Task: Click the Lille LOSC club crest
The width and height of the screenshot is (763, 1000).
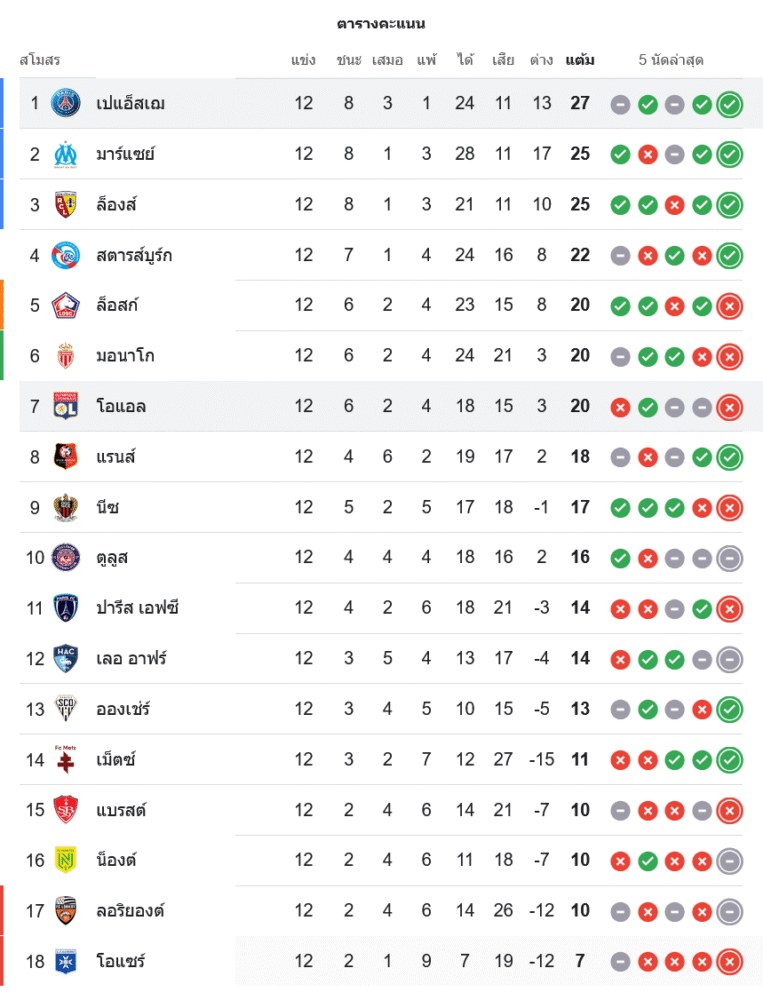Action: click(66, 305)
